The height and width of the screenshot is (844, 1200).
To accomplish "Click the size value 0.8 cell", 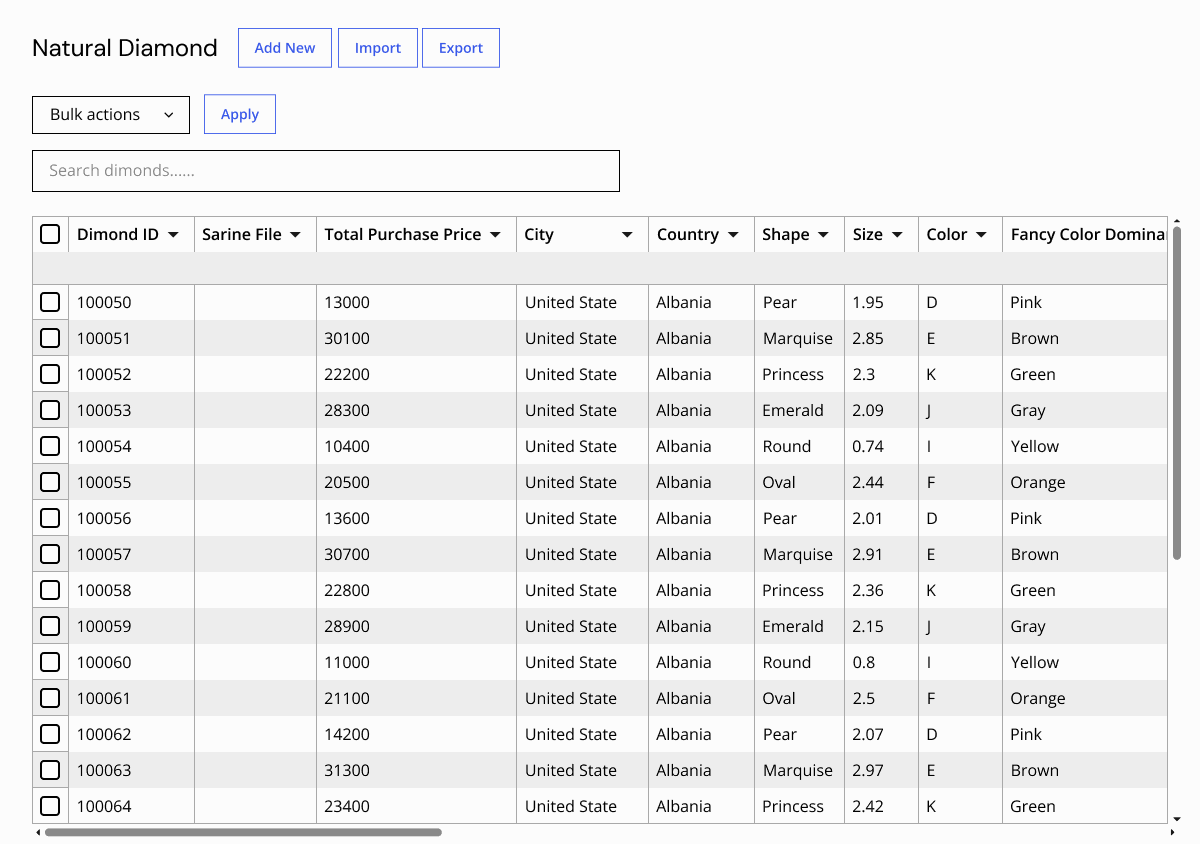I will [881, 662].
